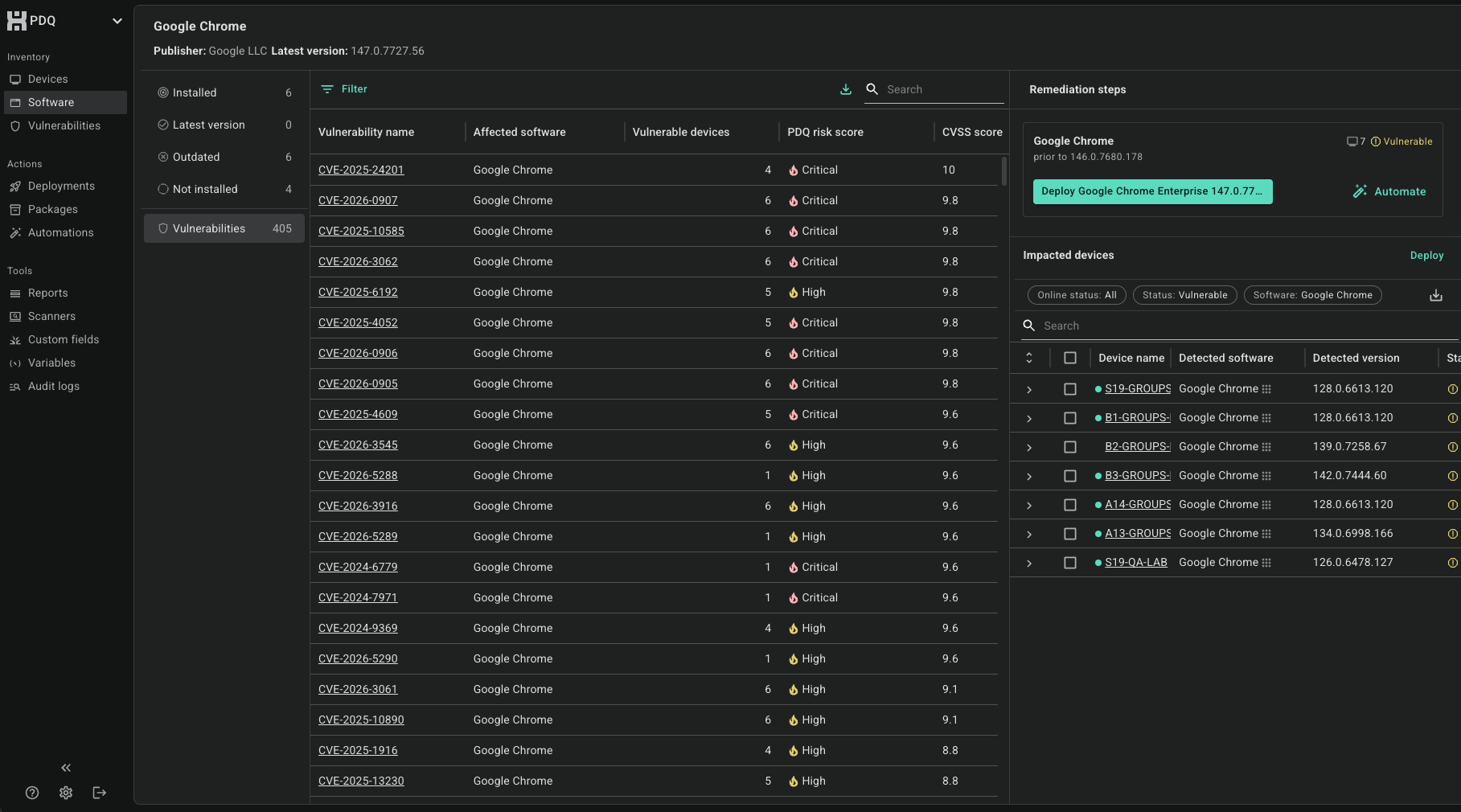Screen dimensions: 1461x812
Task: Click the download icon beside vulnerability search
Action: click(x=845, y=89)
